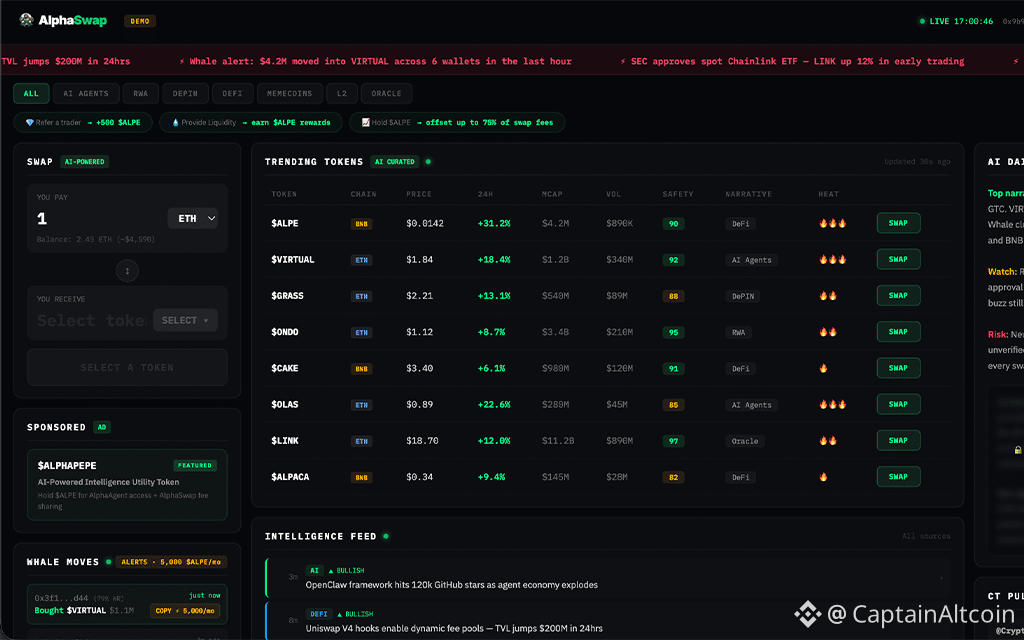Select the AI AGENTS category tab

tap(86, 94)
